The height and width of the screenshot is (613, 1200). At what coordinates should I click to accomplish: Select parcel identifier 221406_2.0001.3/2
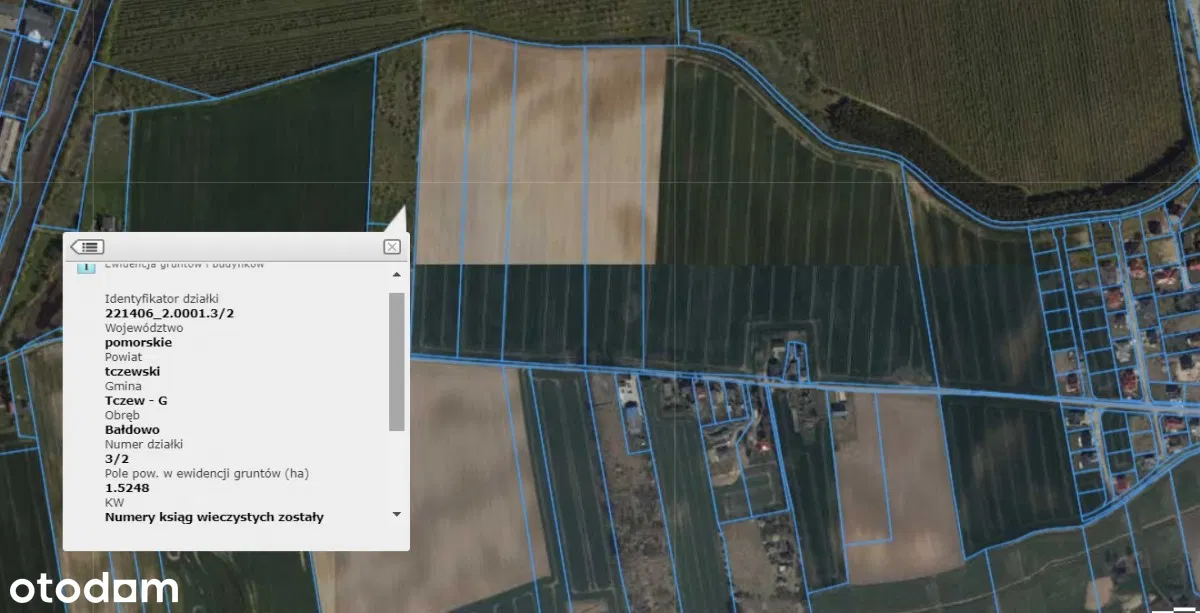click(170, 313)
